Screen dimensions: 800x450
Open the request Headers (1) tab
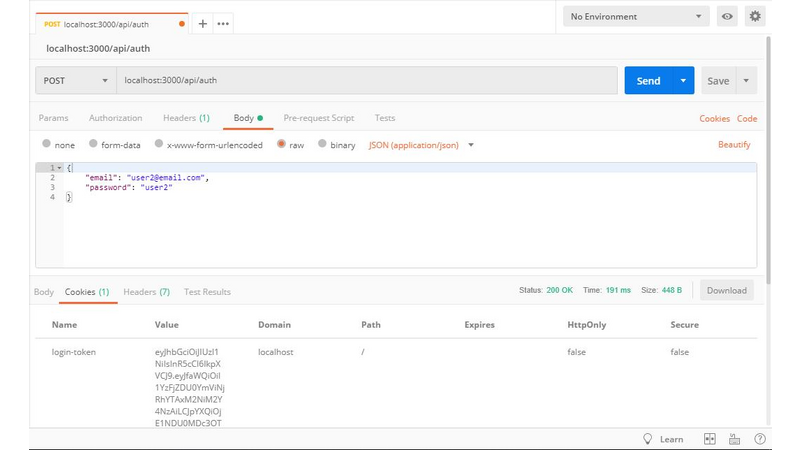(186, 118)
